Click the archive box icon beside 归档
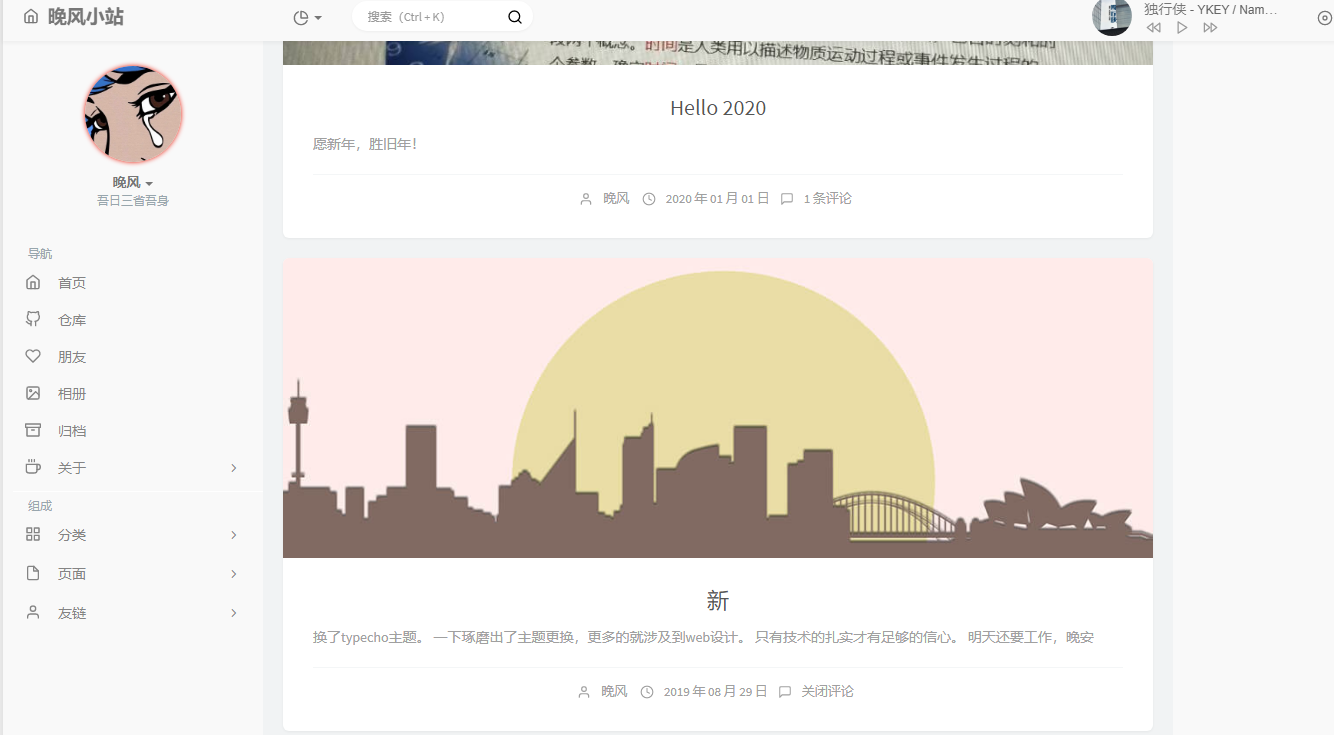Image resolution: width=1334 pixels, height=735 pixels. coord(33,430)
